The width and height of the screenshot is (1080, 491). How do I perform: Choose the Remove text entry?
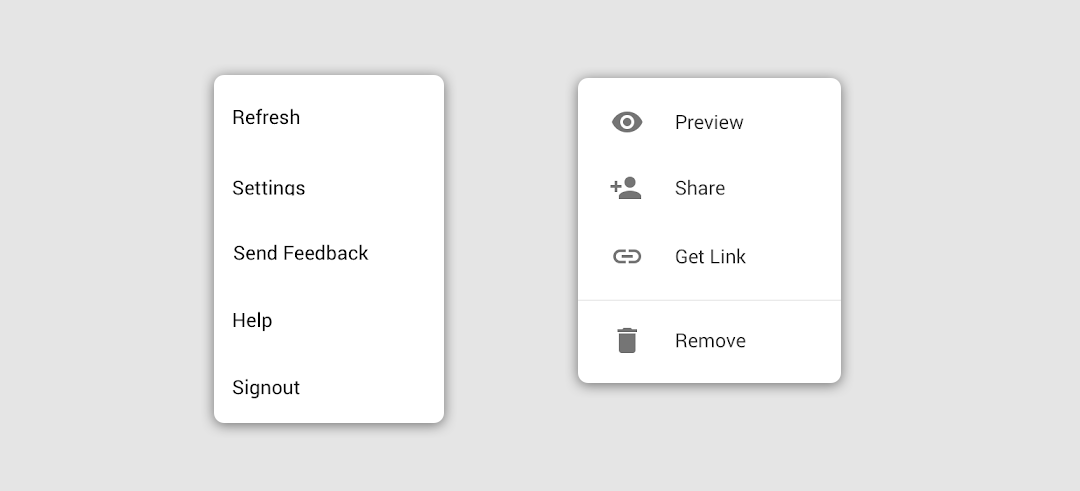point(710,340)
